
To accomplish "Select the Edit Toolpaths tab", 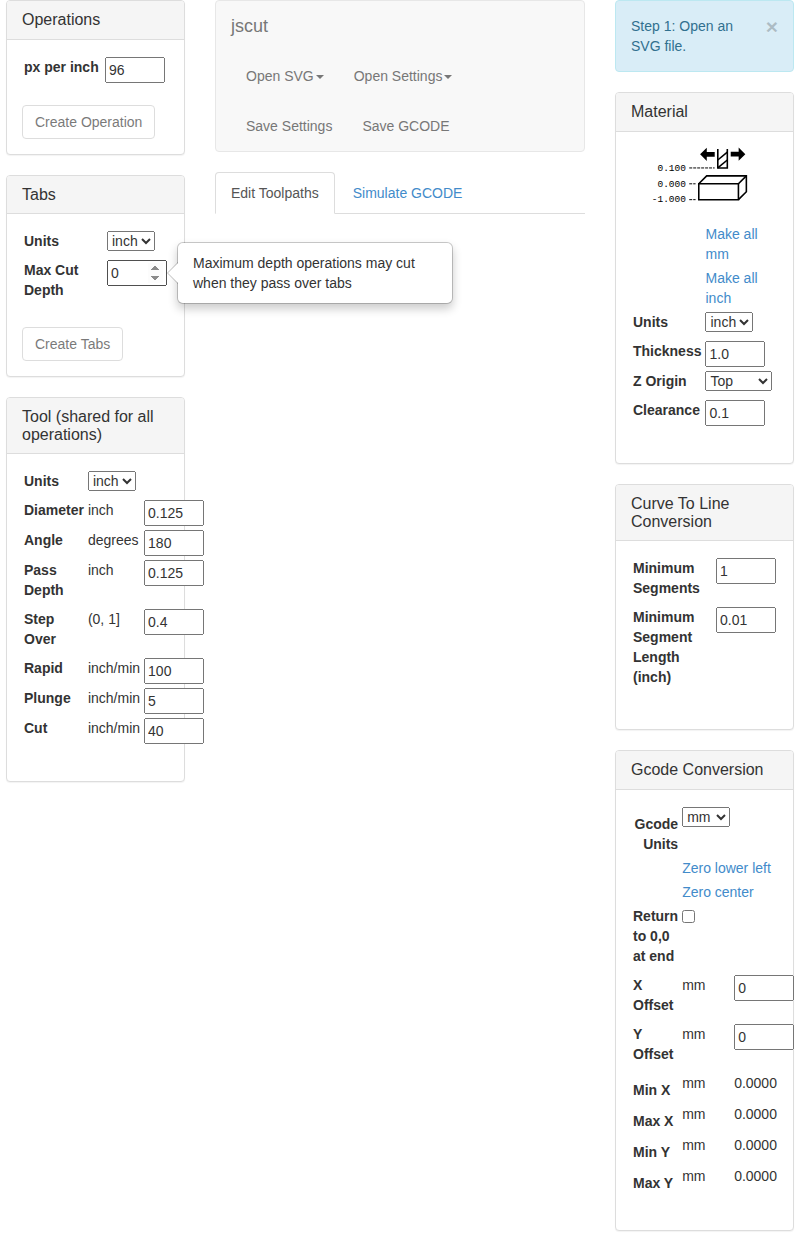I will coord(274,192).
